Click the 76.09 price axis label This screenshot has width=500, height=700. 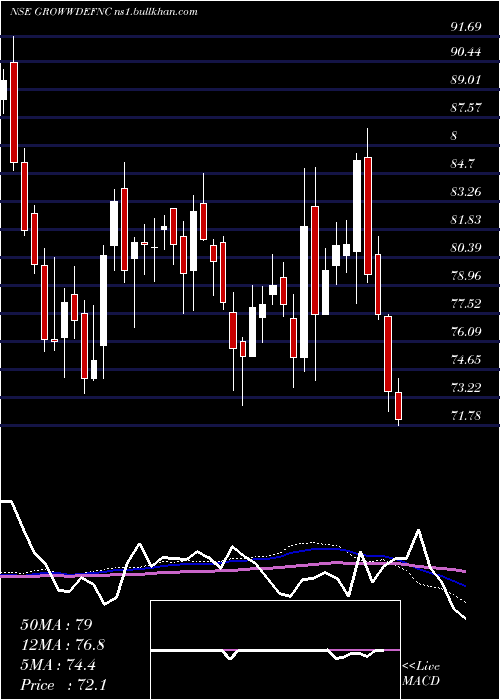(466, 332)
